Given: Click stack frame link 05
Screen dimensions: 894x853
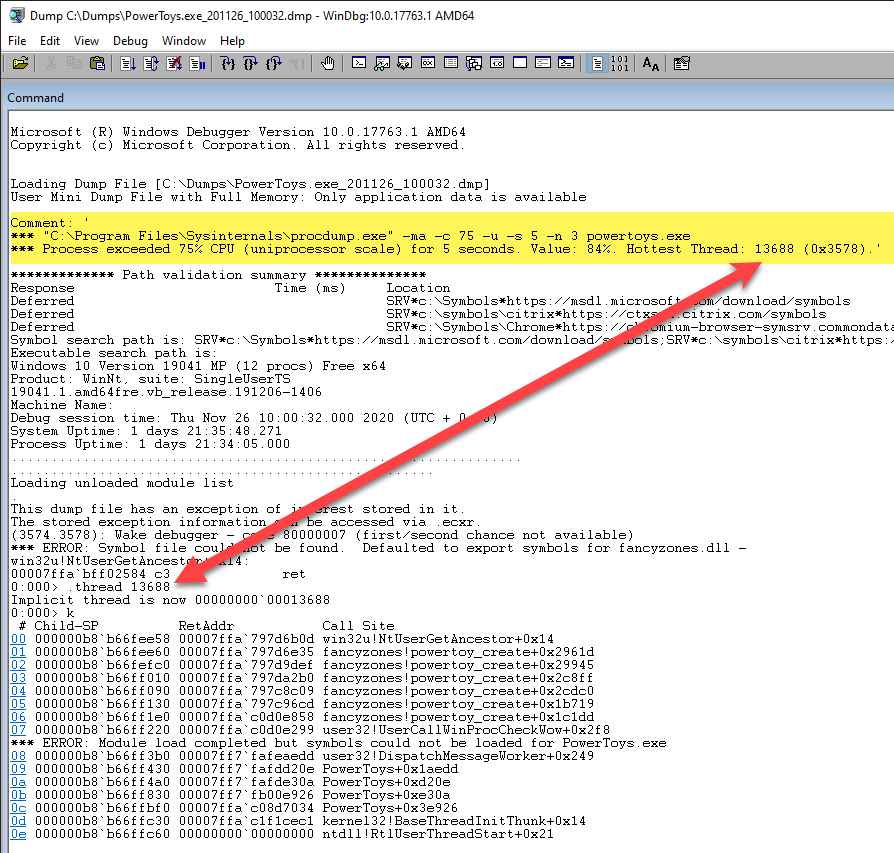Looking at the screenshot, I should tap(18, 704).
